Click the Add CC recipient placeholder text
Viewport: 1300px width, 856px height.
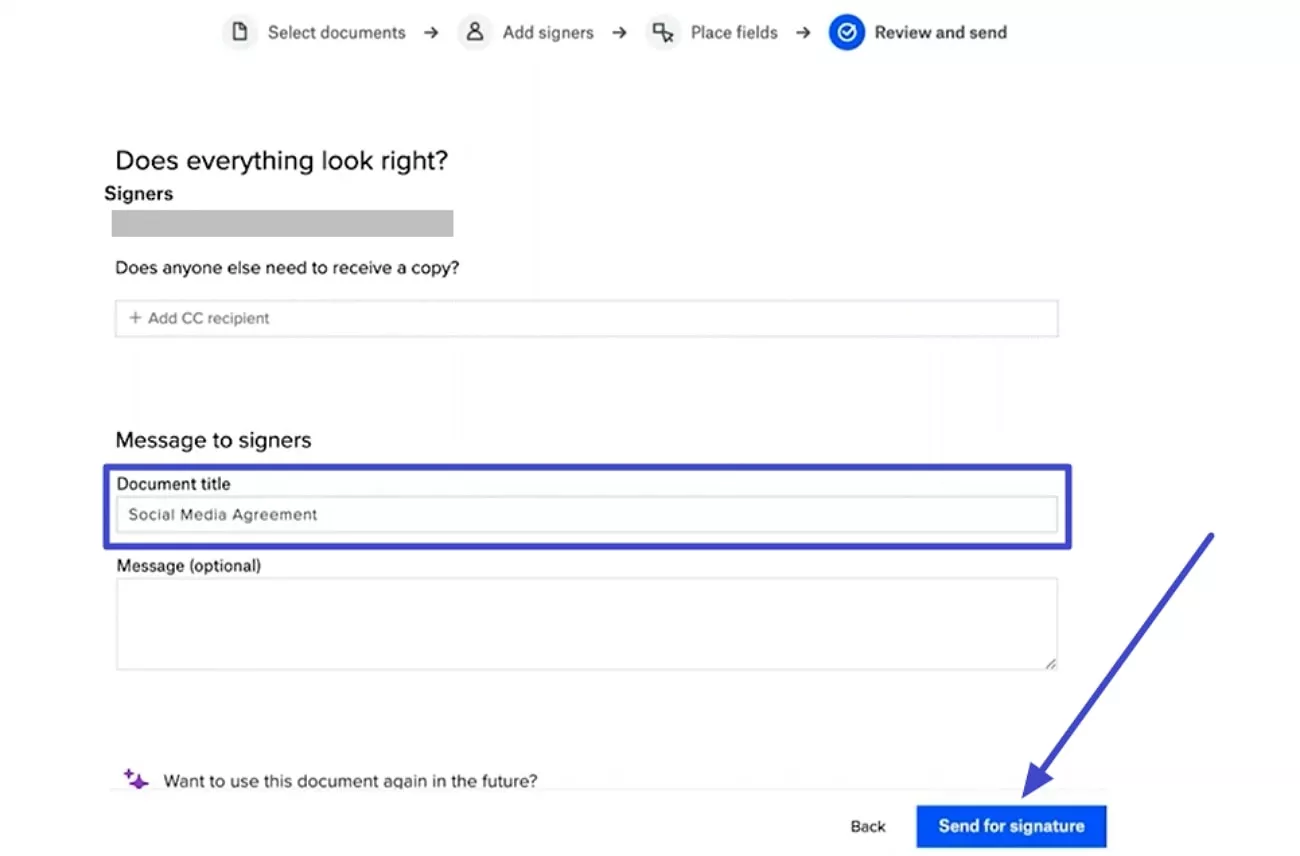(x=209, y=318)
